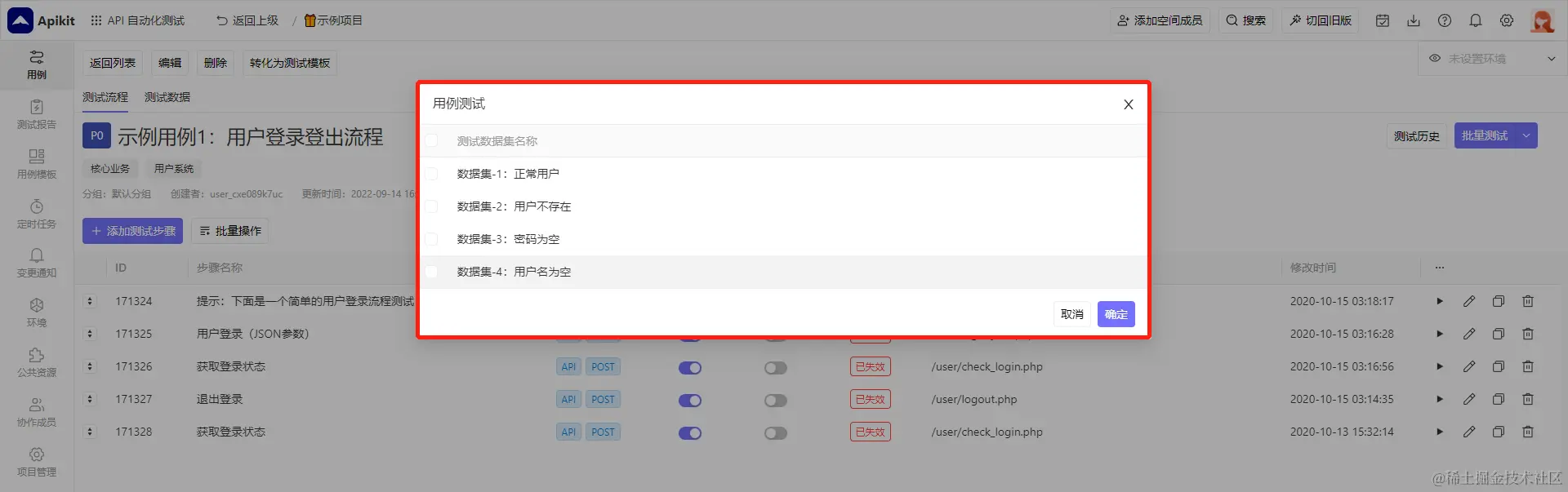Viewport: 1568px width, 492px height.
Task: Check 数据集-1：正常用户 checkbox
Action: 431,174
